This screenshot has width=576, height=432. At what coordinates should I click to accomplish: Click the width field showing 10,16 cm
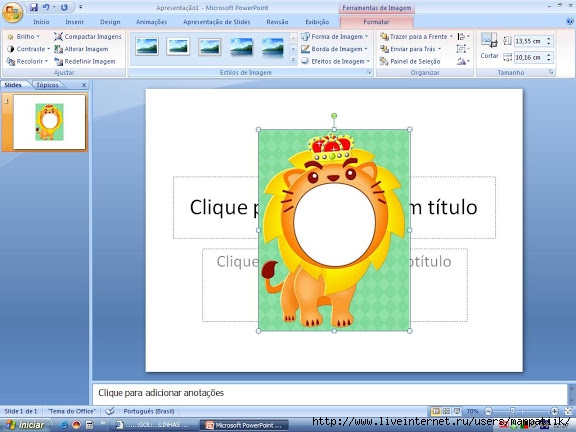529,57
